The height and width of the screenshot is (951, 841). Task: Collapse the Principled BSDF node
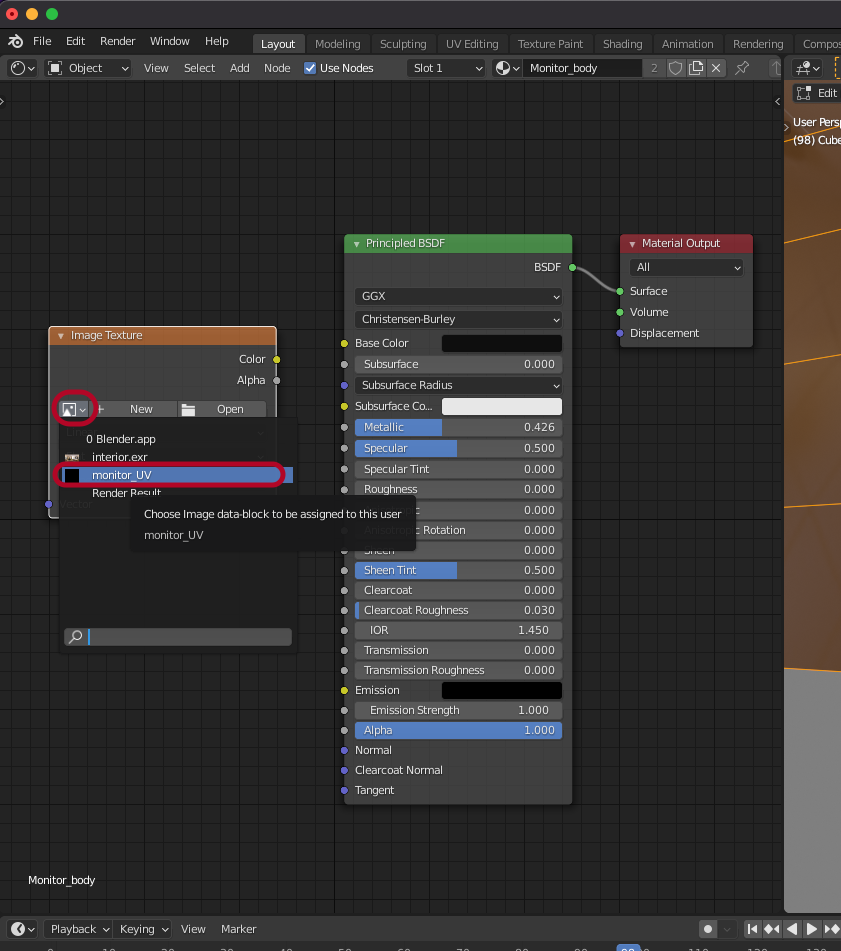point(357,244)
